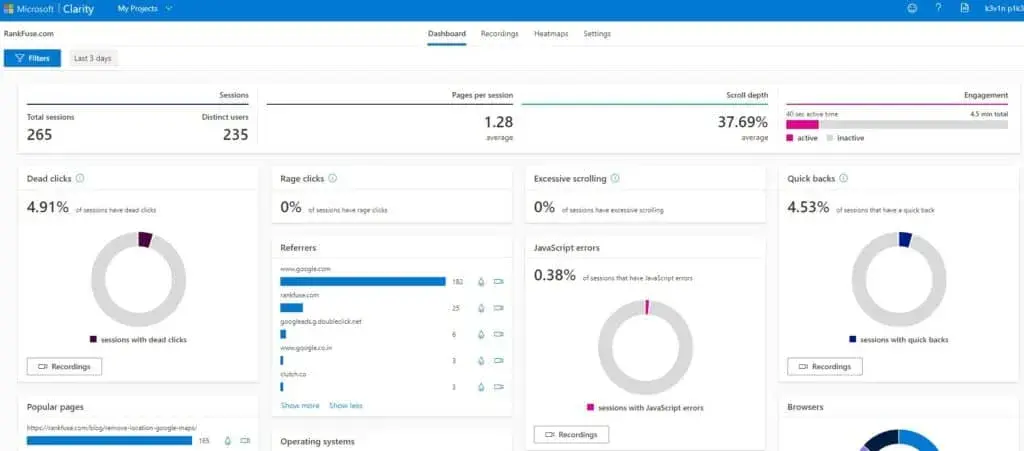The image size is (1024, 451).
Task: Open heatmap for www.google.com referrer
Action: [481, 282]
